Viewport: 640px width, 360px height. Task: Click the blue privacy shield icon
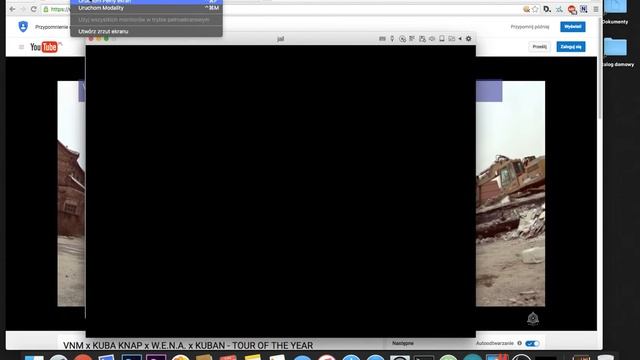coord(23,27)
